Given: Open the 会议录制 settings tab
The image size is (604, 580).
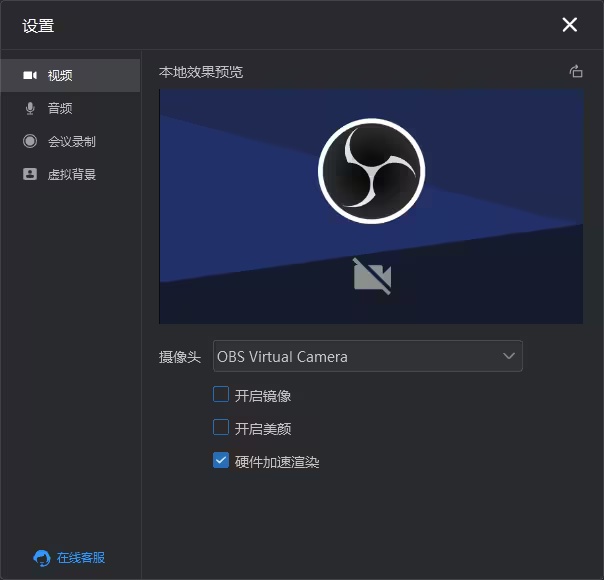Looking at the screenshot, I should point(72,141).
